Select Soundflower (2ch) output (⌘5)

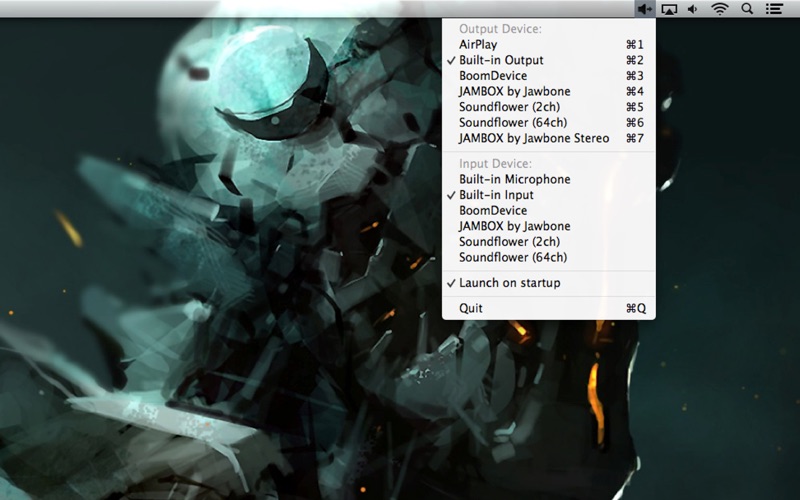548,107
